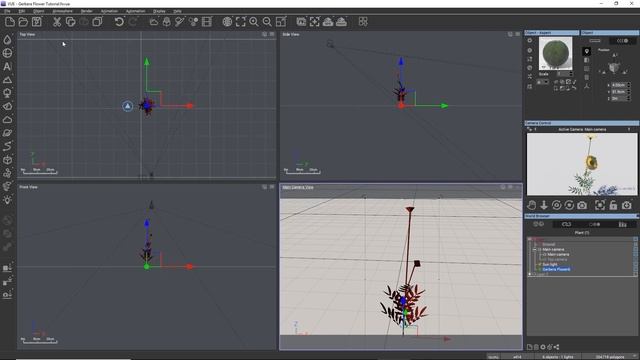The height and width of the screenshot is (360, 640).
Task: Zoom in with the magnifier plus icon
Action: [254, 22]
